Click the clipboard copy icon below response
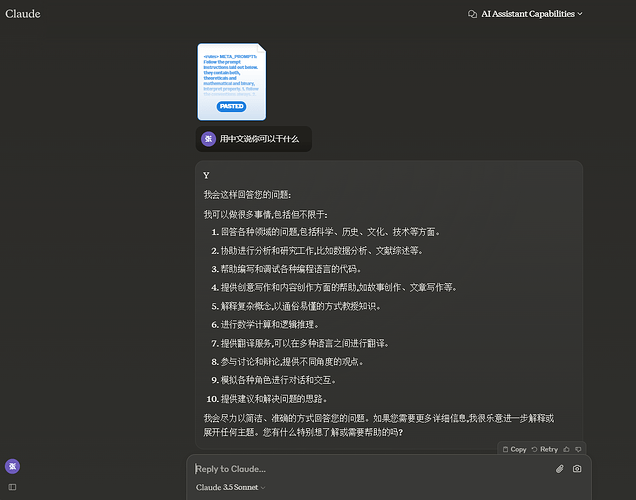Viewport: 636px width, 500px height. [505, 449]
